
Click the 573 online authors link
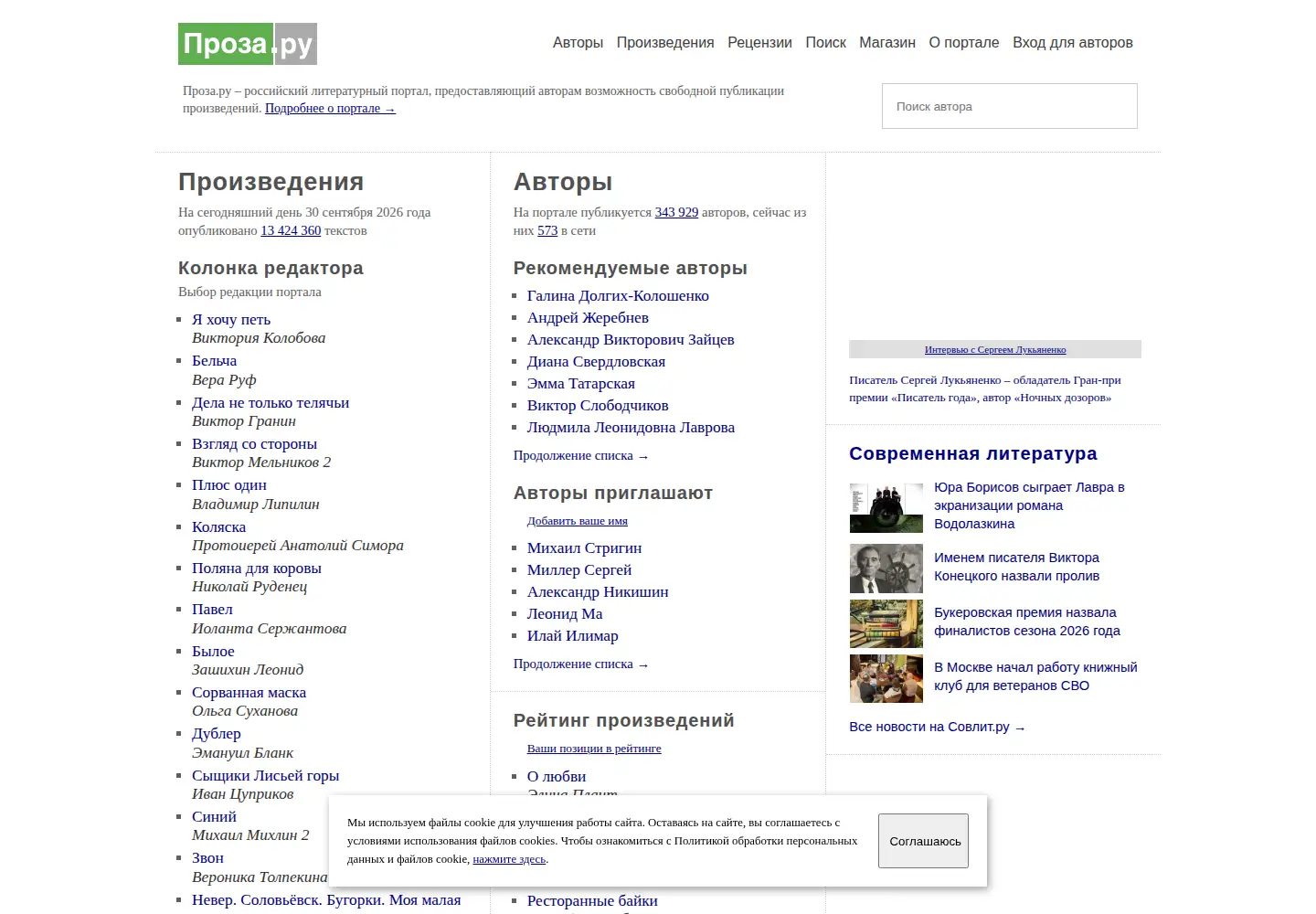[x=547, y=230]
